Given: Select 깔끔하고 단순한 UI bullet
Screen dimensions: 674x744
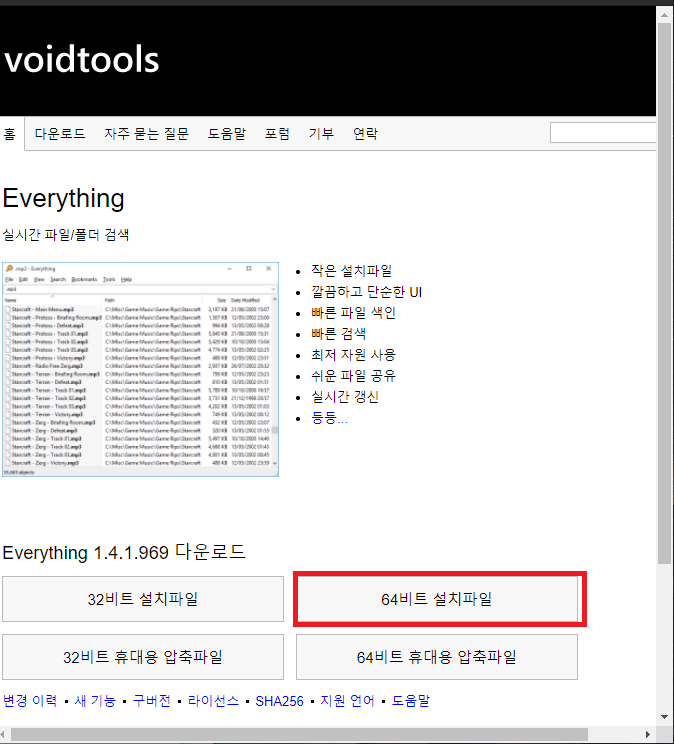Looking at the screenshot, I should [x=366, y=292].
